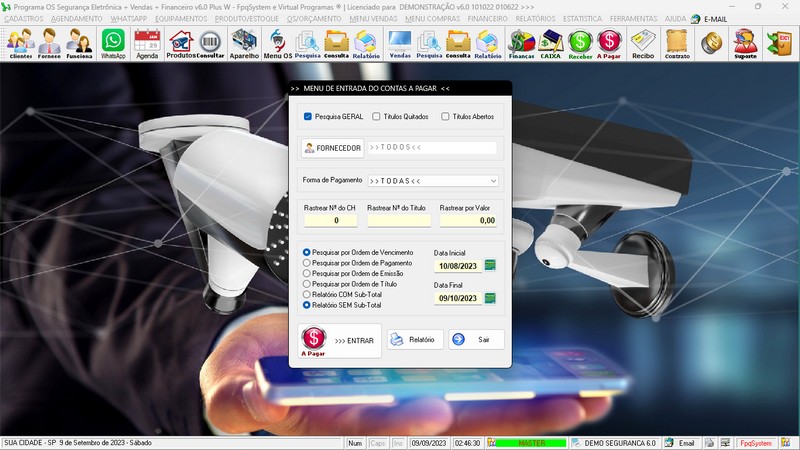Open the Contrato toolbar icon

click(x=677, y=43)
